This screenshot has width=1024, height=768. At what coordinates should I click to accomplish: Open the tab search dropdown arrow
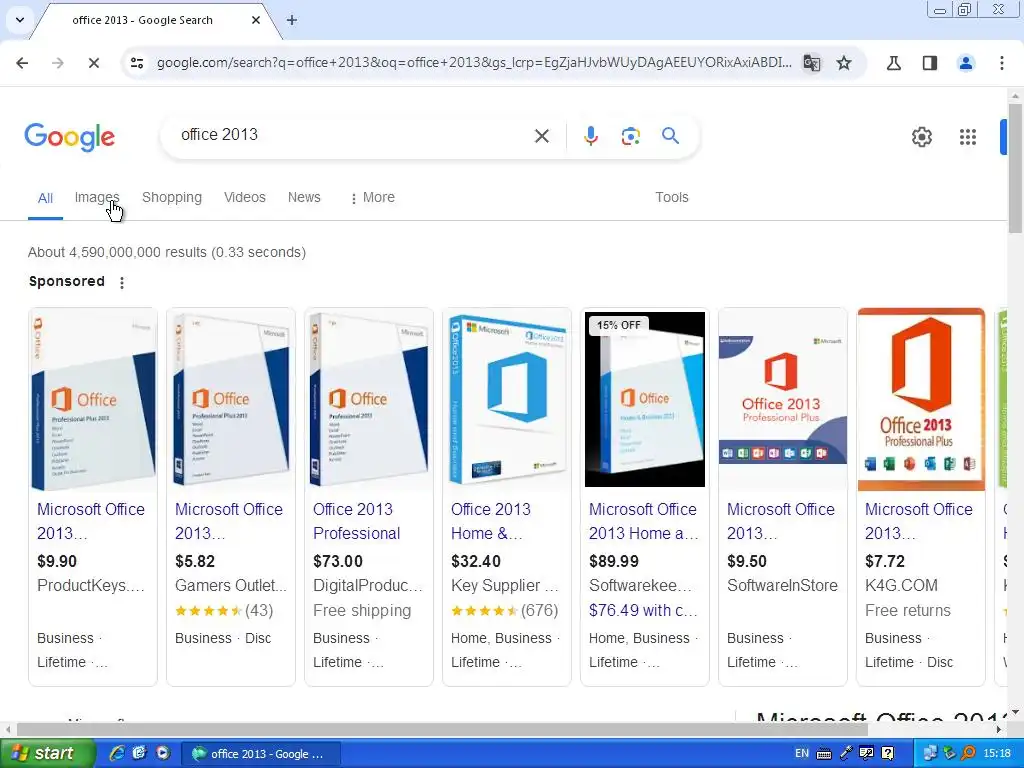20,20
